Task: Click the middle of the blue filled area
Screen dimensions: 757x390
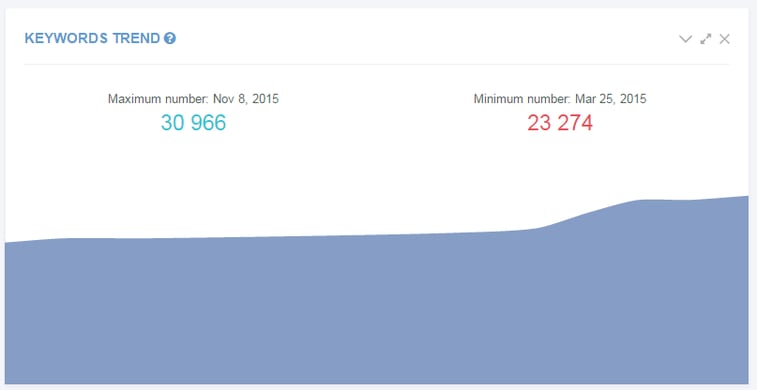Action: [x=377, y=309]
